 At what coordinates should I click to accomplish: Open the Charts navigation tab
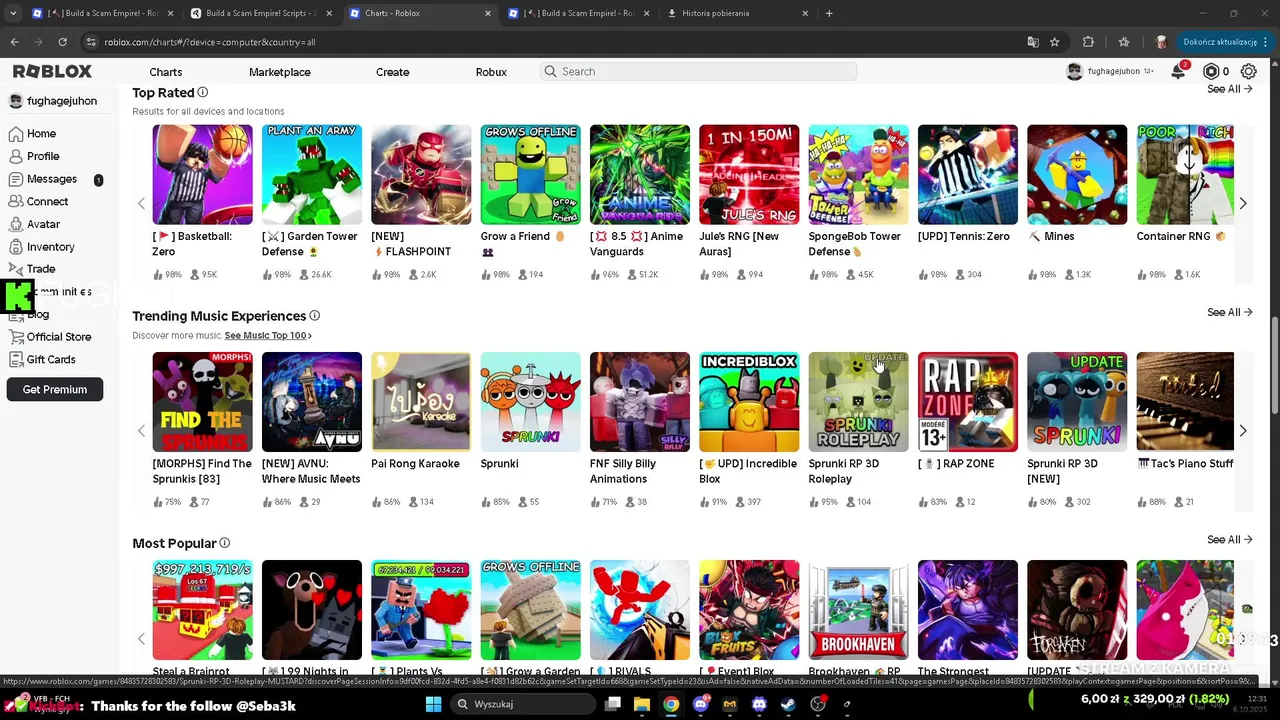(166, 72)
